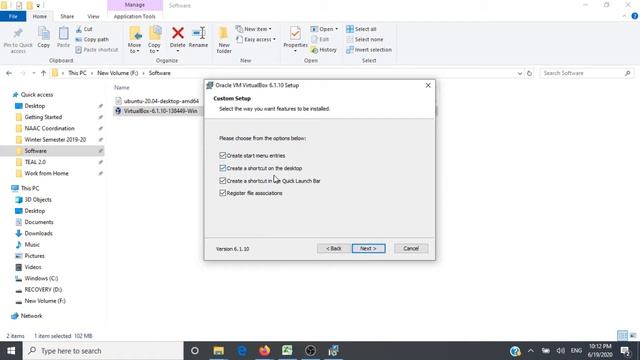The height and width of the screenshot is (360, 640).
Task: Open Windows (C:) drive in sidebar
Action: pos(41,278)
